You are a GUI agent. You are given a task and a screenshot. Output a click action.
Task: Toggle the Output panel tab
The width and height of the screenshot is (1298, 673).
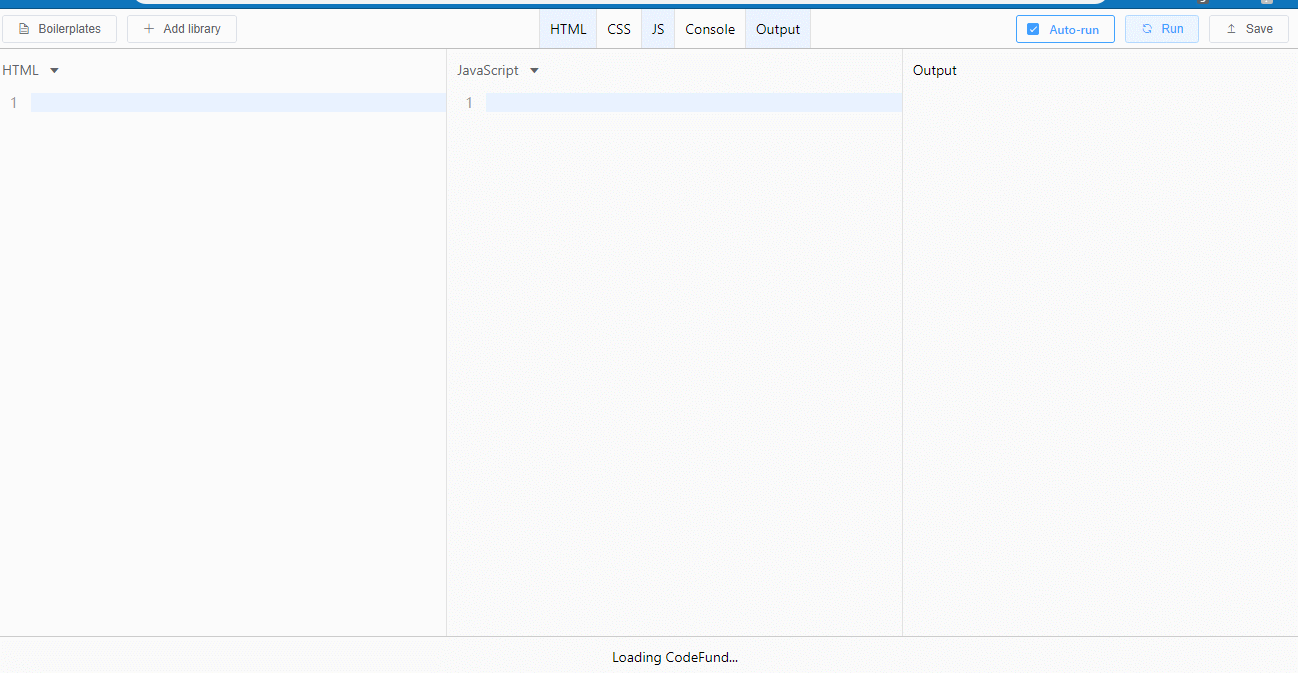pyautogui.click(x=778, y=29)
